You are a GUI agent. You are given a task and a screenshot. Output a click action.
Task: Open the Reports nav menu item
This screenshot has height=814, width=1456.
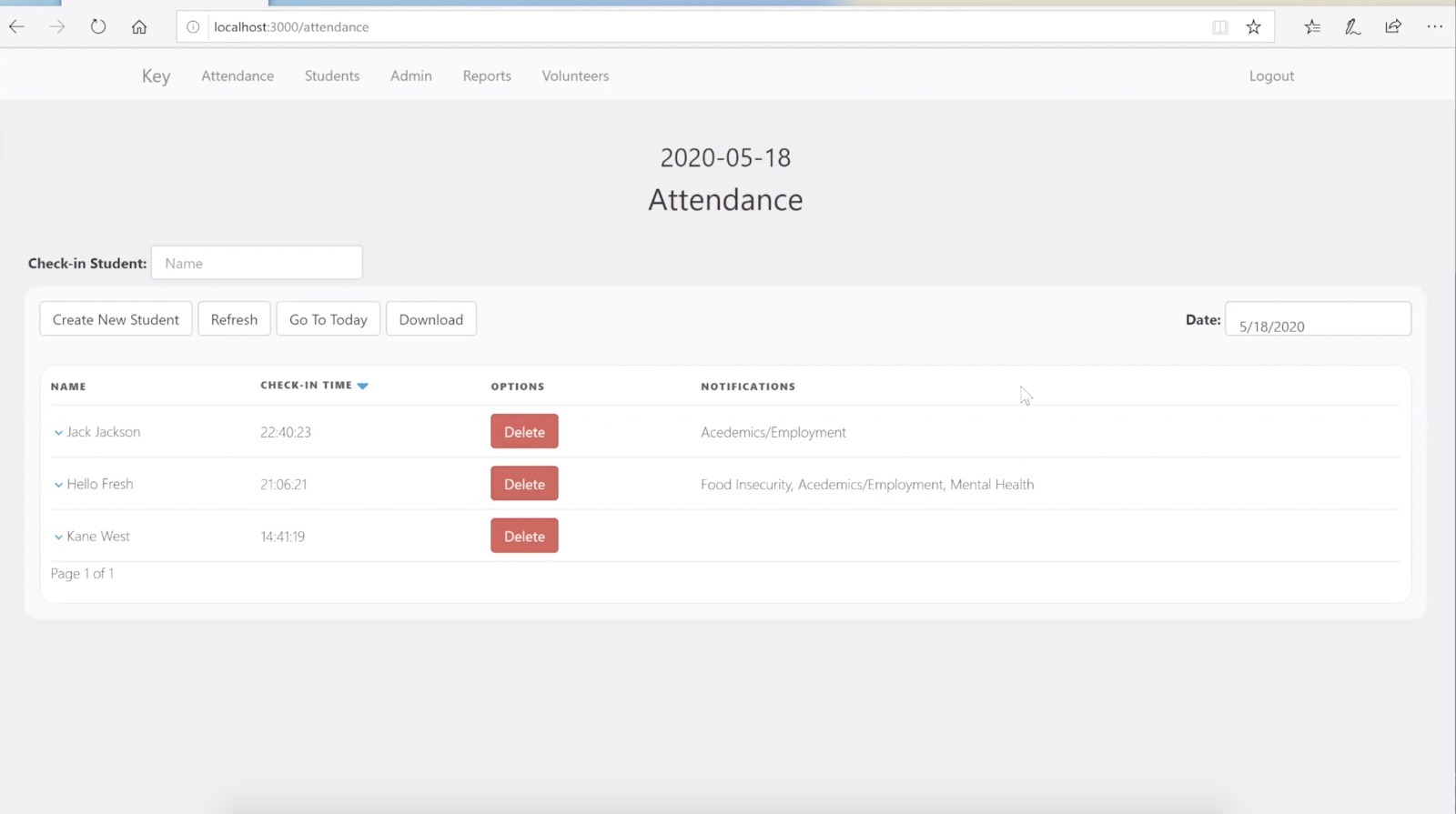(486, 76)
